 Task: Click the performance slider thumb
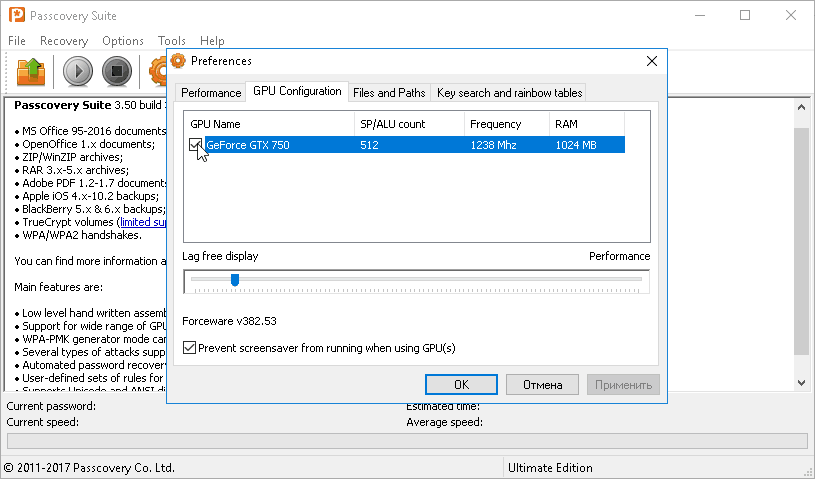coord(235,280)
